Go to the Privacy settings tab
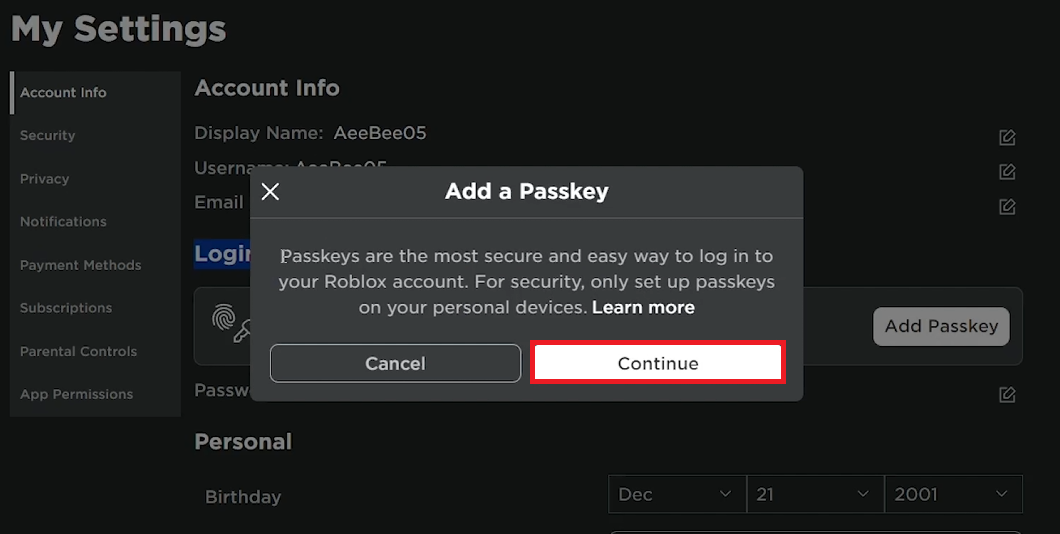The width and height of the screenshot is (1060, 534). [45, 179]
